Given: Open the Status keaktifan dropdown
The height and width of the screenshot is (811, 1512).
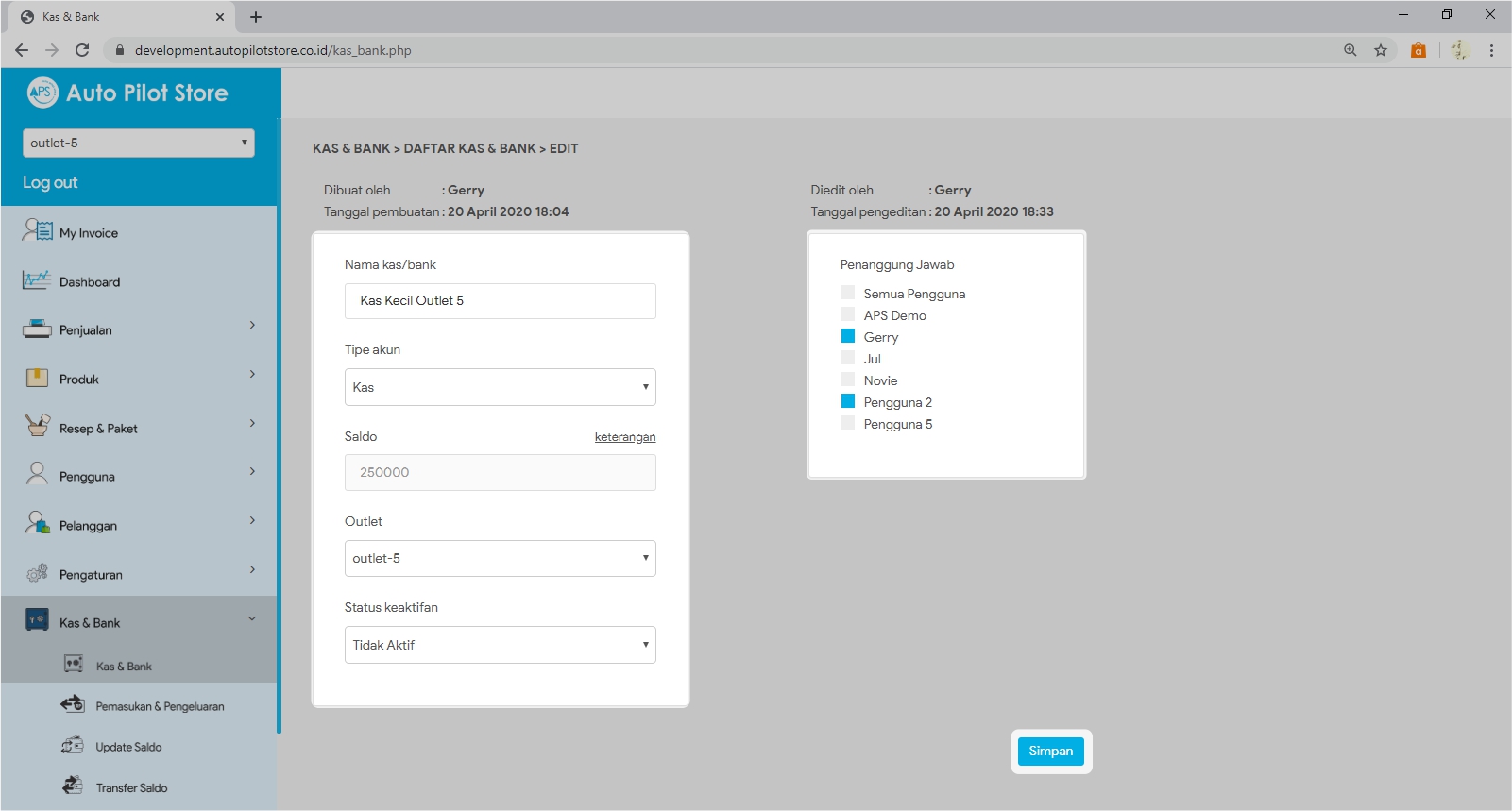Looking at the screenshot, I should (x=500, y=645).
